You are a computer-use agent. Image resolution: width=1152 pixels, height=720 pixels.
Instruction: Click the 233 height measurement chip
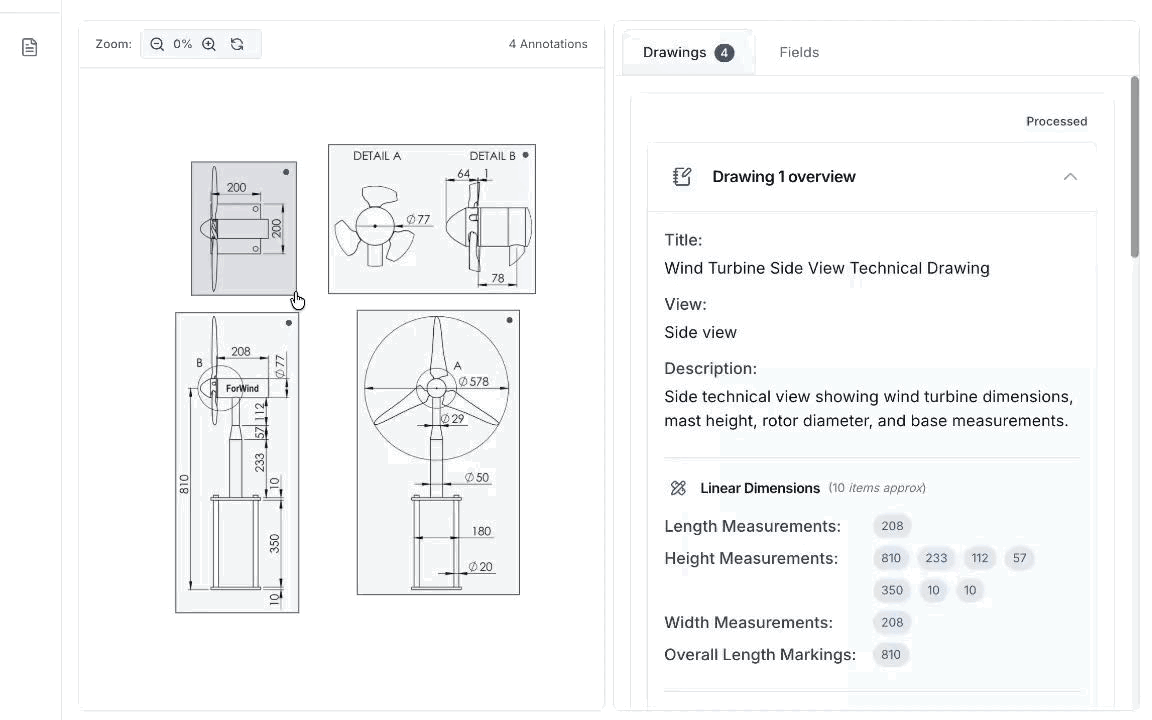tap(936, 558)
